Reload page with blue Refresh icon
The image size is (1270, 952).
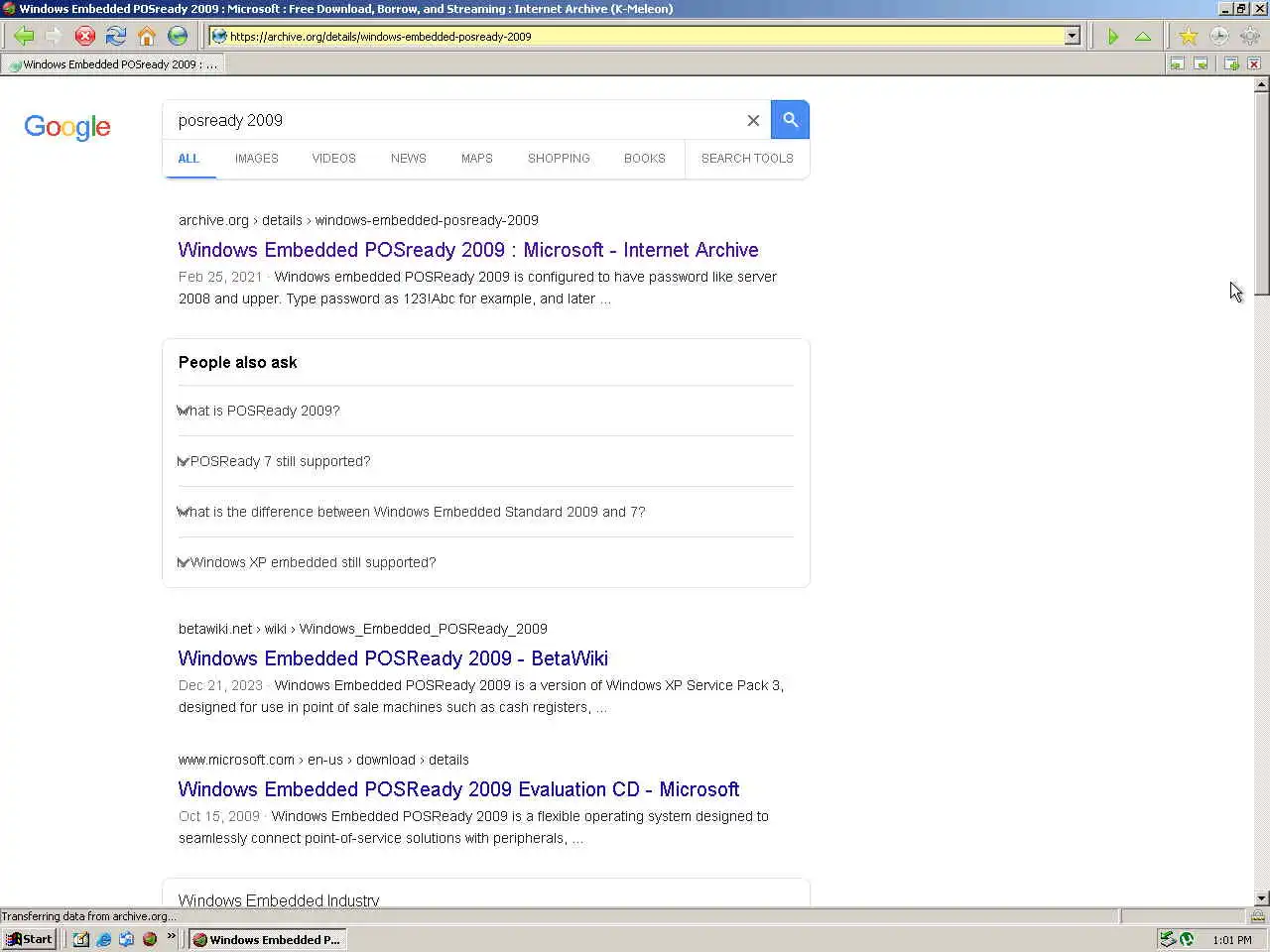[x=116, y=37]
